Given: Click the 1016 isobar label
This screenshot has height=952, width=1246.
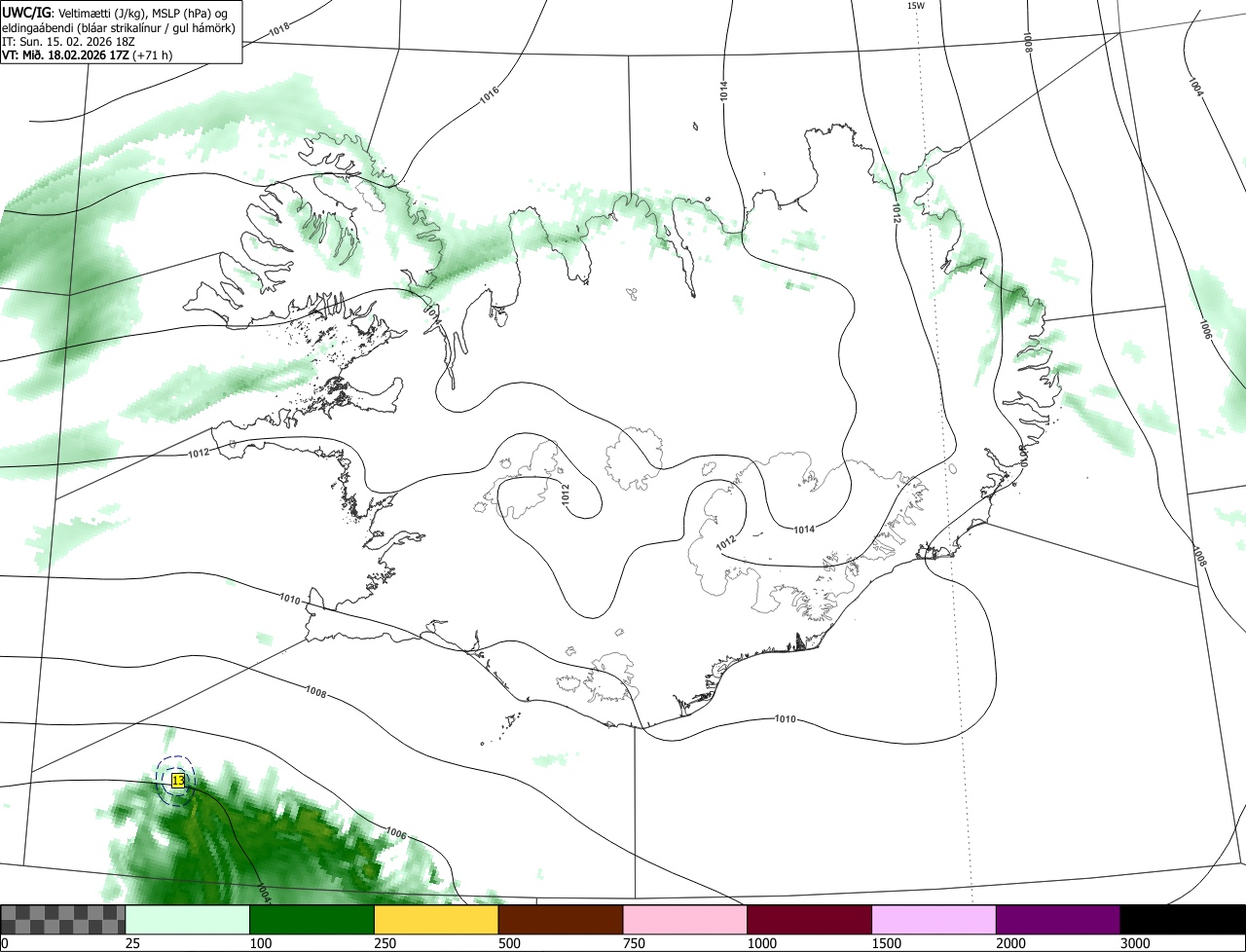Looking at the screenshot, I should [490, 95].
